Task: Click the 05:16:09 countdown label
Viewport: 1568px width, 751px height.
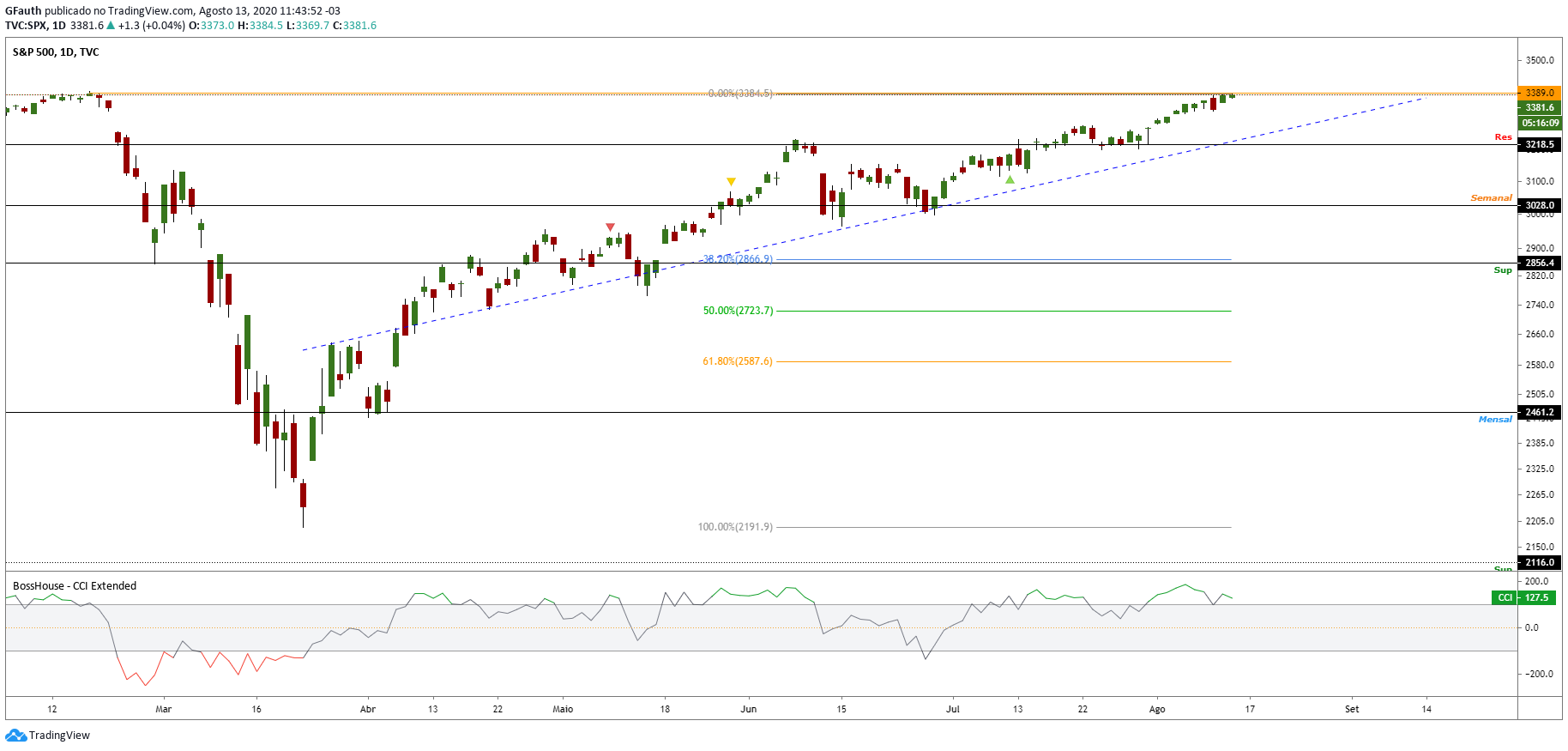Action: click(1540, 123)
